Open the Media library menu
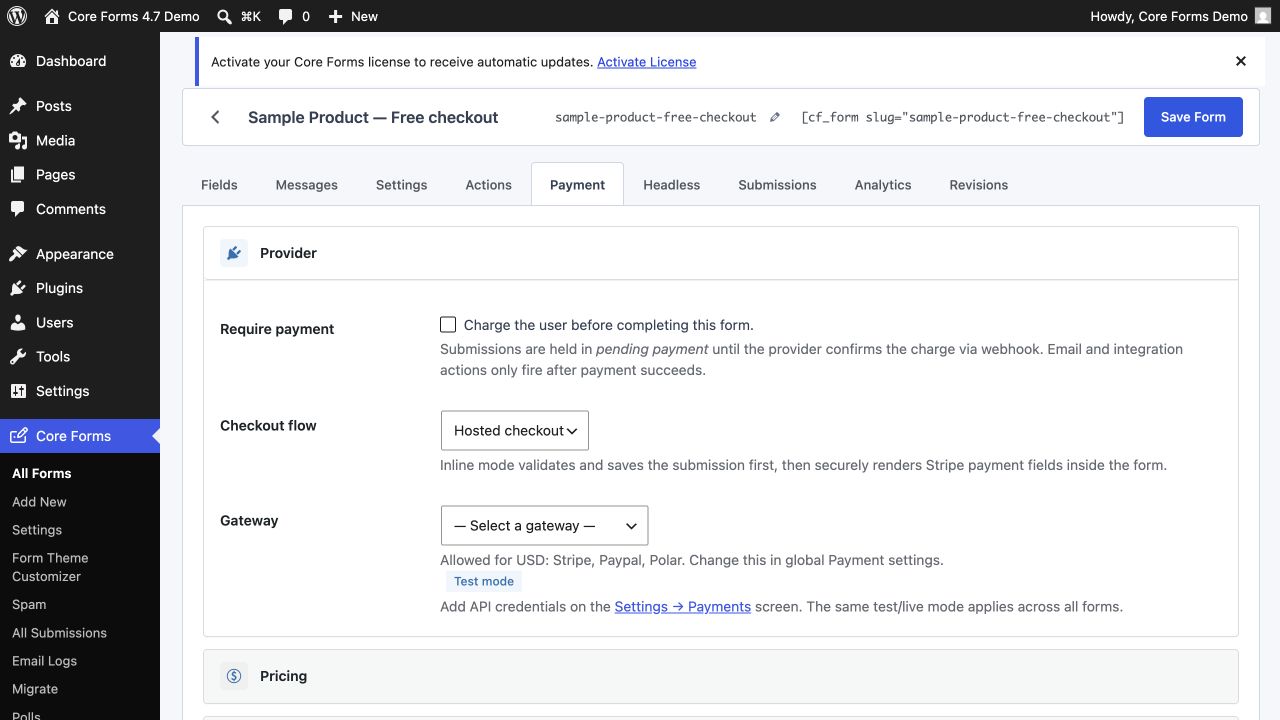The width and height of the screenshot is (1280, 720). point(80,140)
